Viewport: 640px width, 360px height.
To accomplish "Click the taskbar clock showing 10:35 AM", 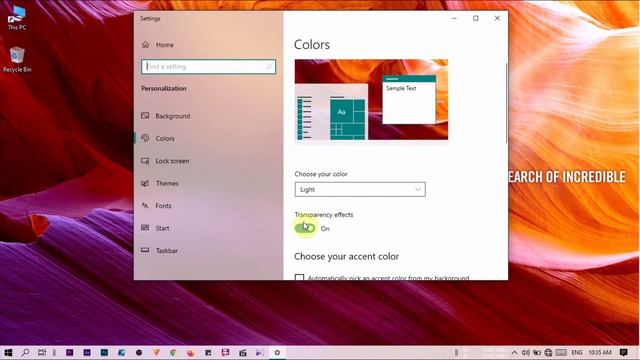I will (600, 352).
